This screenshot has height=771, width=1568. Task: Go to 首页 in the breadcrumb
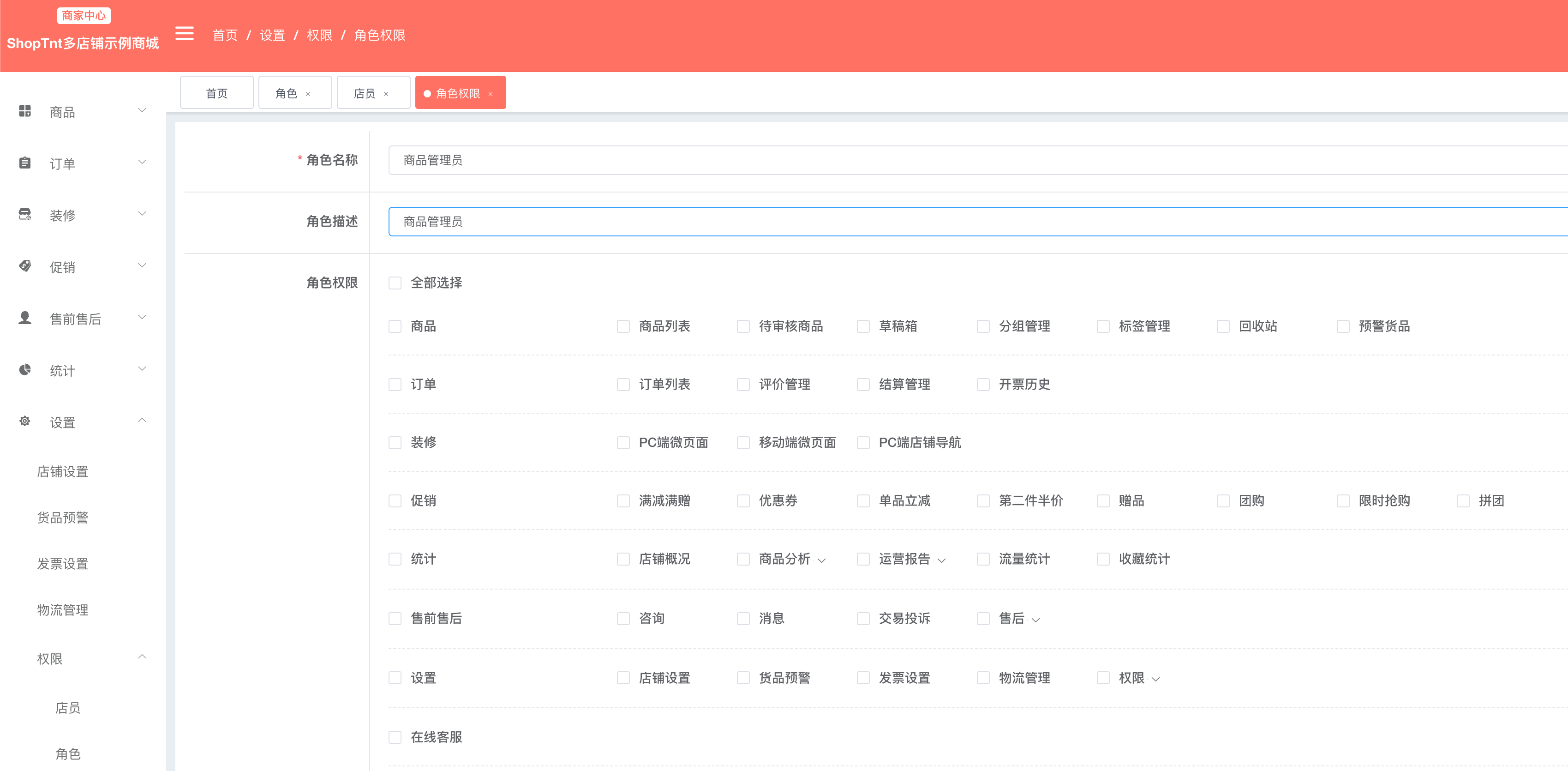click(225, 36)
